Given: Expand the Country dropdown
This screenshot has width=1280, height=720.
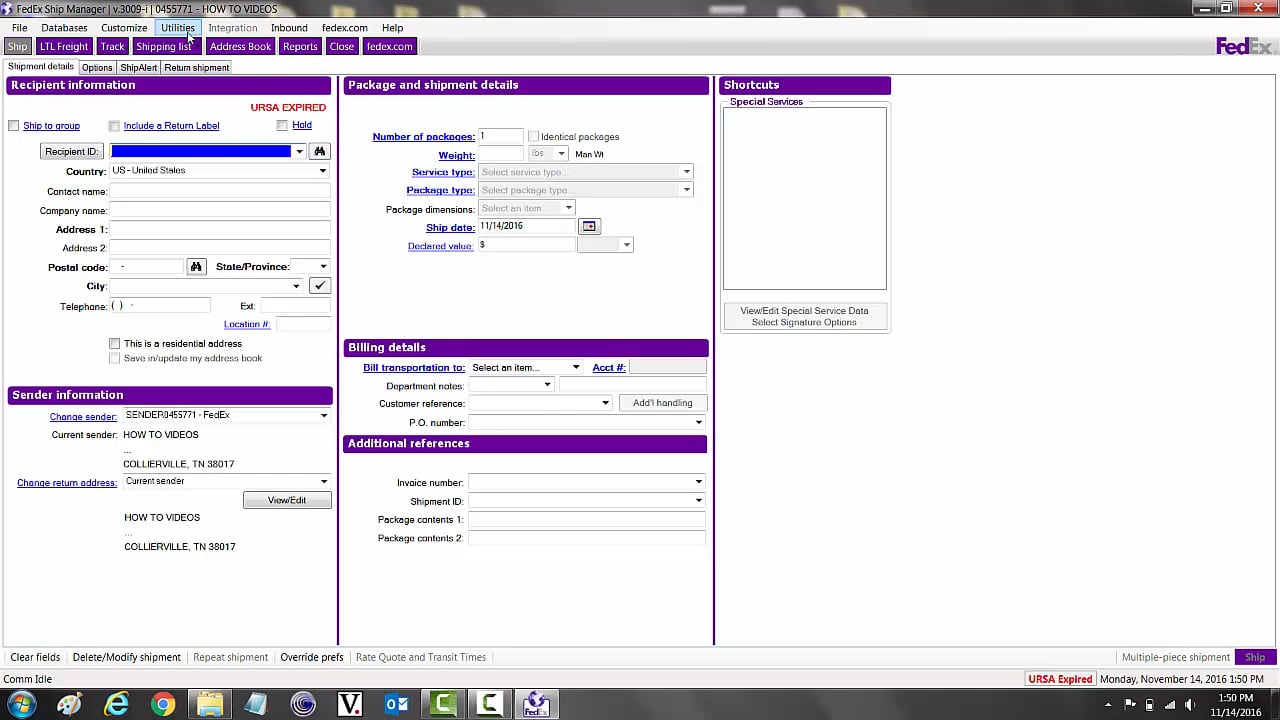Looking at the screenshot, I should point(220,171).
